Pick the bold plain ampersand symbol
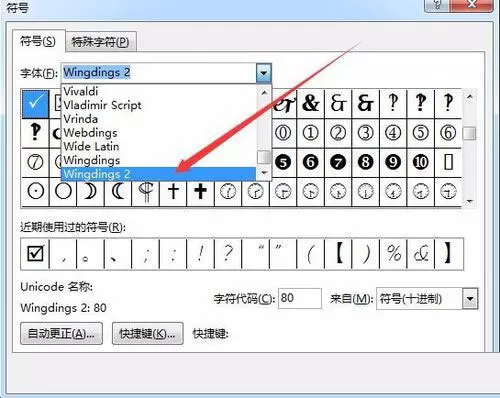The height and width of the screenshot is (398, 500). coord(310,103)
